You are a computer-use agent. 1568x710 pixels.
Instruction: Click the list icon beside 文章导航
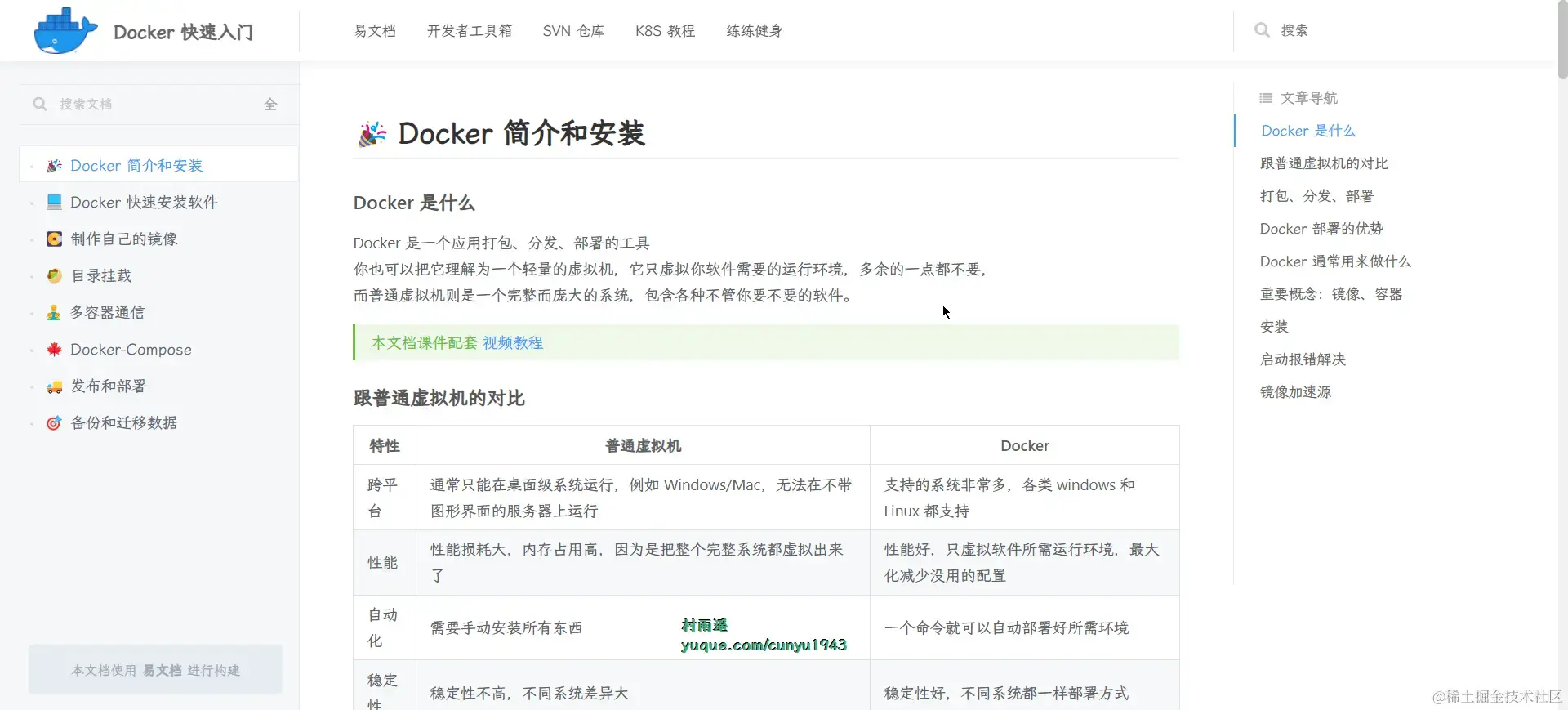tap(1266, 98)
